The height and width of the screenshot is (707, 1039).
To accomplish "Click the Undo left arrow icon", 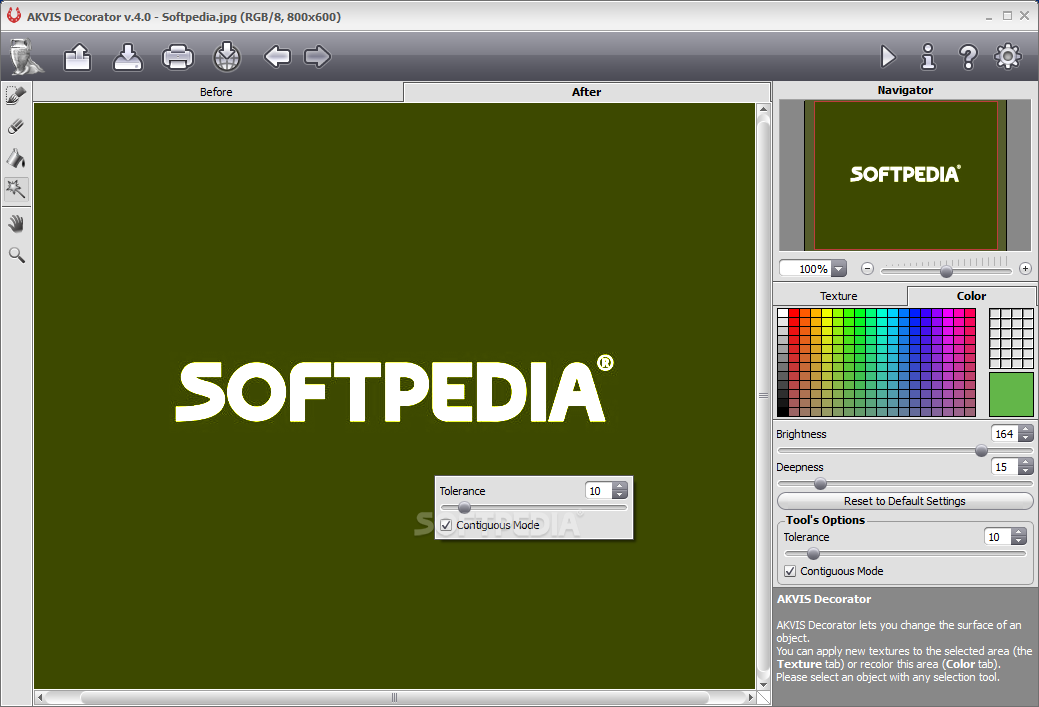I will (277, 56).
